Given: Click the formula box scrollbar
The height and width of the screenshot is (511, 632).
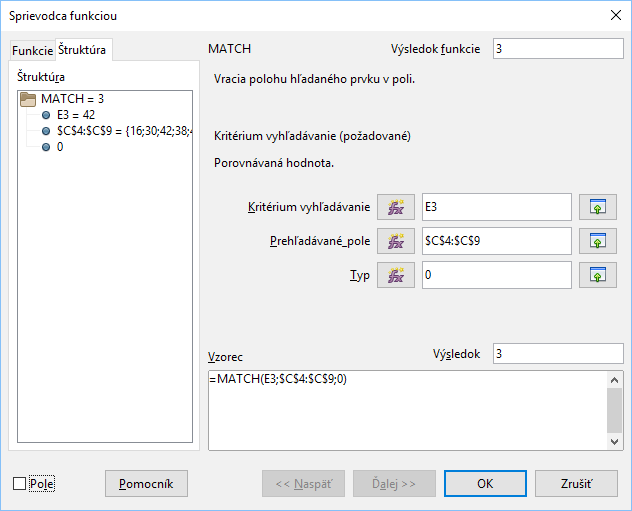Looking at the screenshot, I should point(615,410).
